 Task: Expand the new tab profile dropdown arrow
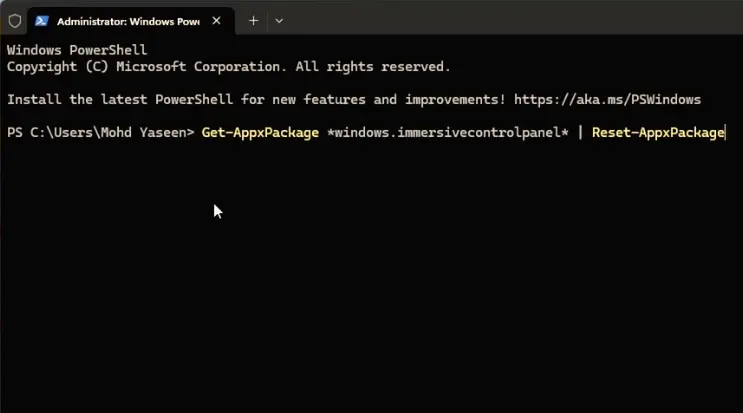tap(279, 21)
